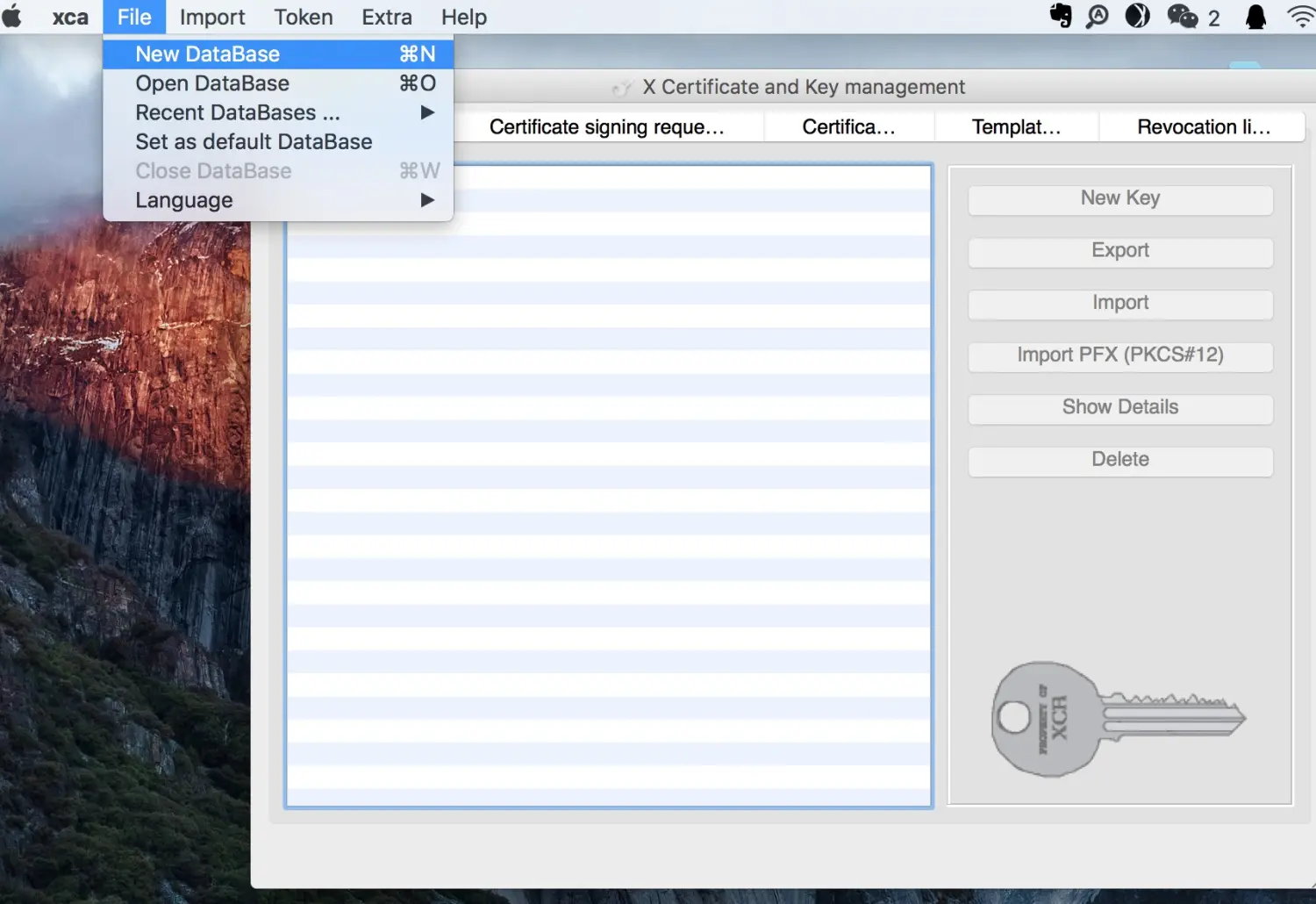Click the Import button in key panel

click(x=1120, y=304)
